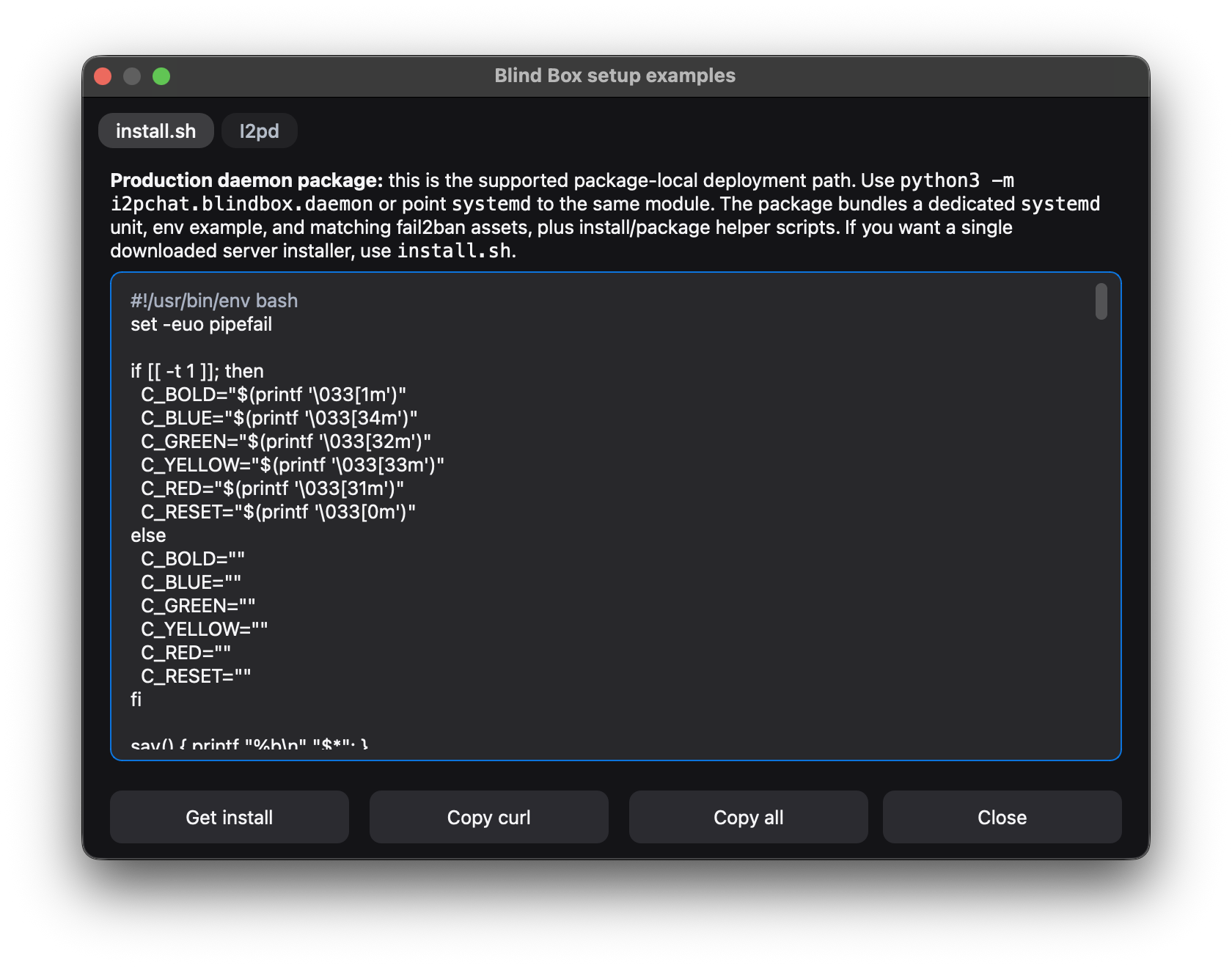The image size is (1232, 968).
Task: Click the Copy curl button
Action: pyautogui.click(x=489, y=817)
